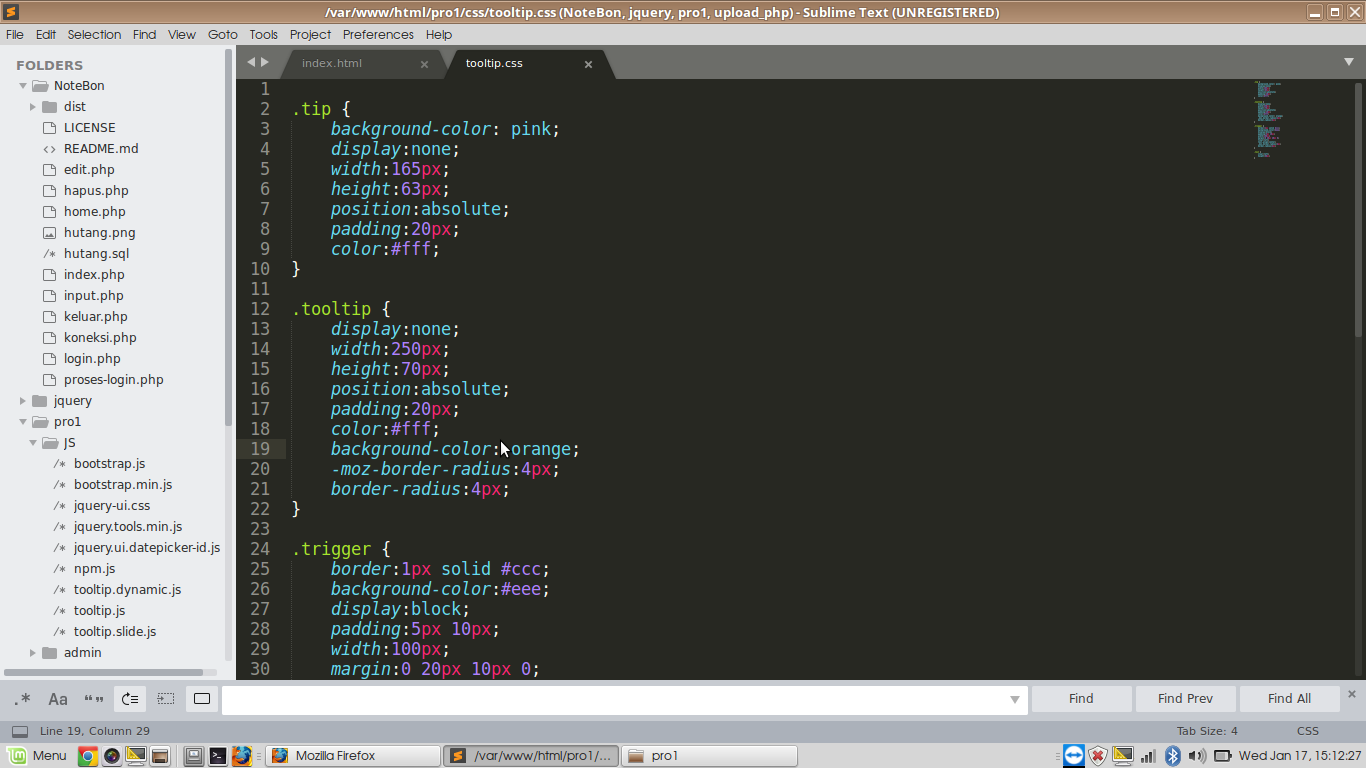This screenshot has width=1366, height=768.
Task: Change CSS syntax in status bar
Action: pos(1307,731)
